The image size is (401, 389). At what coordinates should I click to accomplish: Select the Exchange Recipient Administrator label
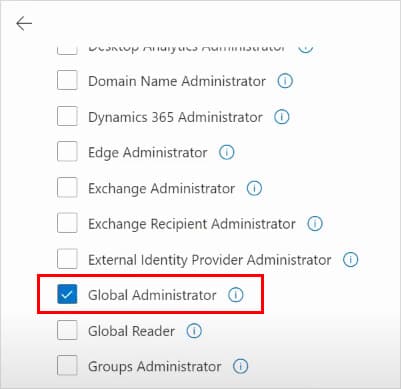pyautogui.click(x=192, y=224)
